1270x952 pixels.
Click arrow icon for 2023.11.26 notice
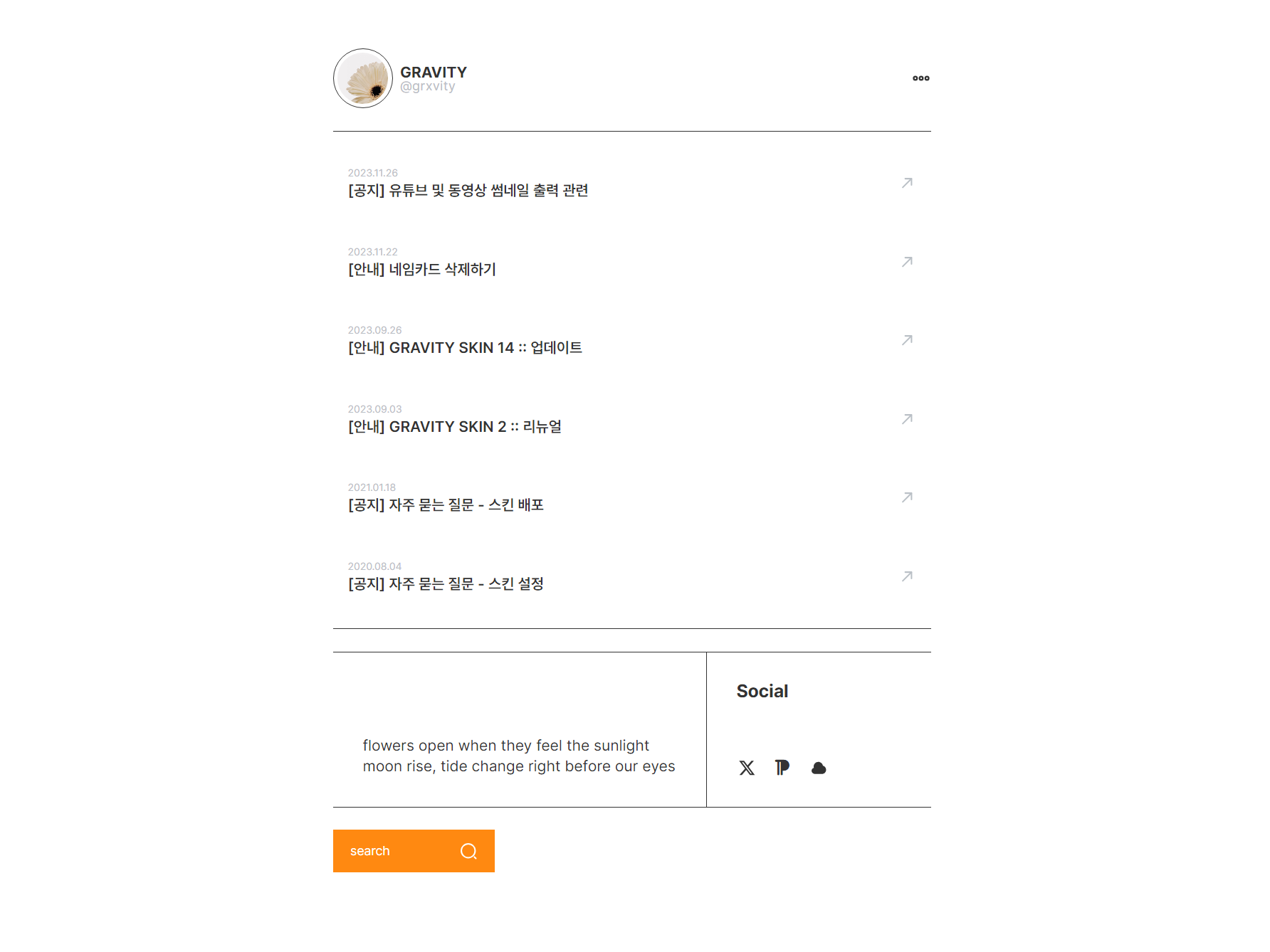pos(907,183)
